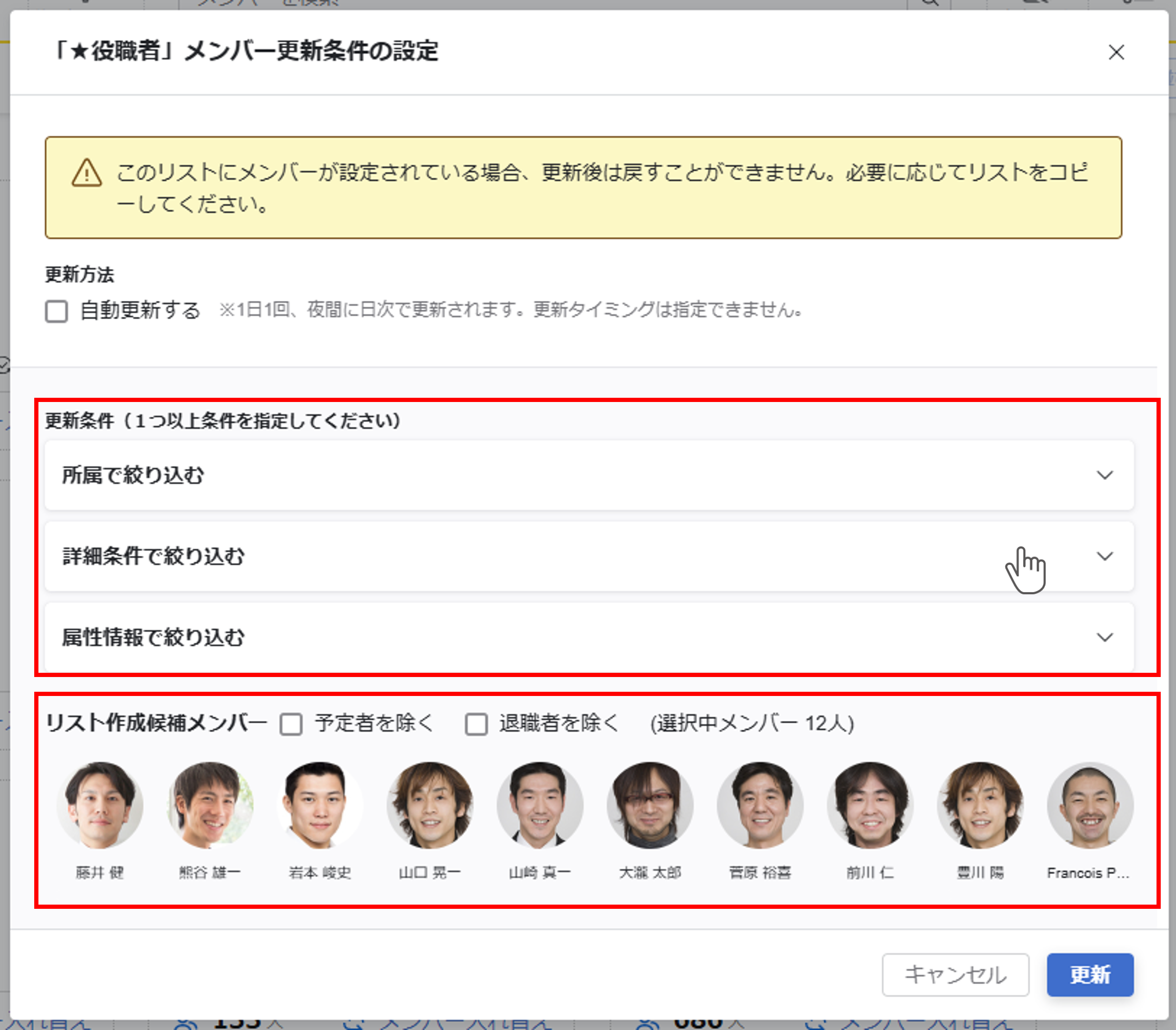Image resolution: width=1176 pixels, height=1030 pixels.
Task: Expand the 属性情報で絞り込む section chevron
Action: coord(1104,637)
